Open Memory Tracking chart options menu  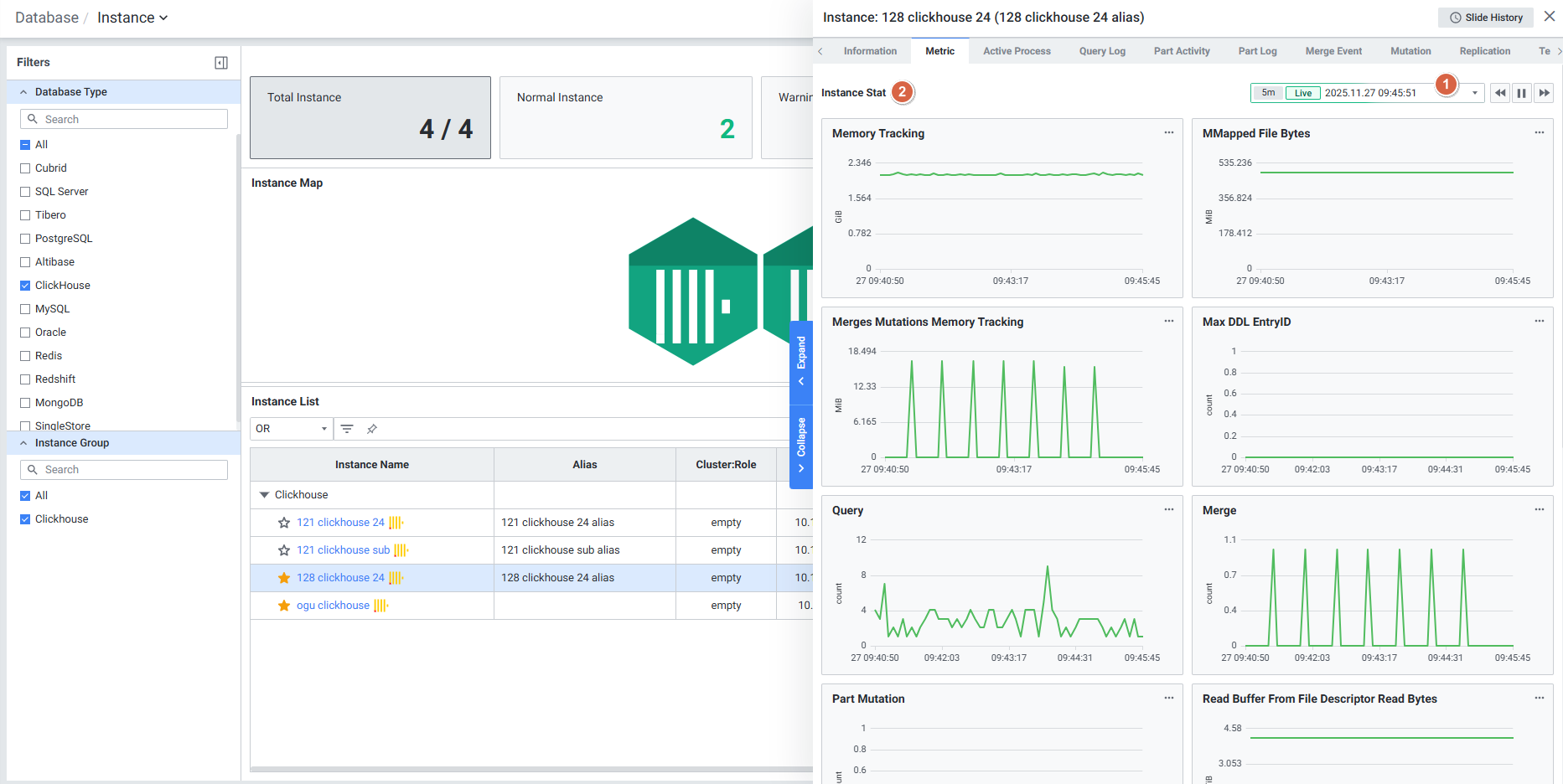(1168, 133)
